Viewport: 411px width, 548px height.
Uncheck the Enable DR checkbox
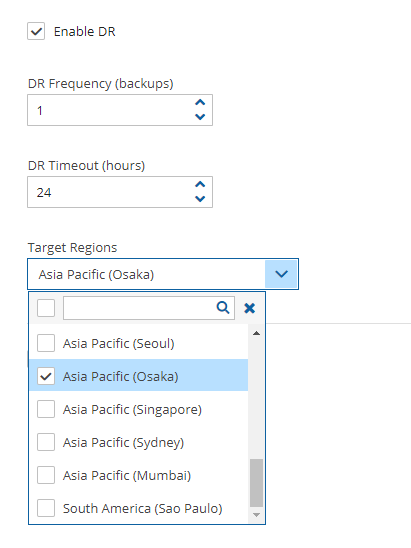pos(36,31)
